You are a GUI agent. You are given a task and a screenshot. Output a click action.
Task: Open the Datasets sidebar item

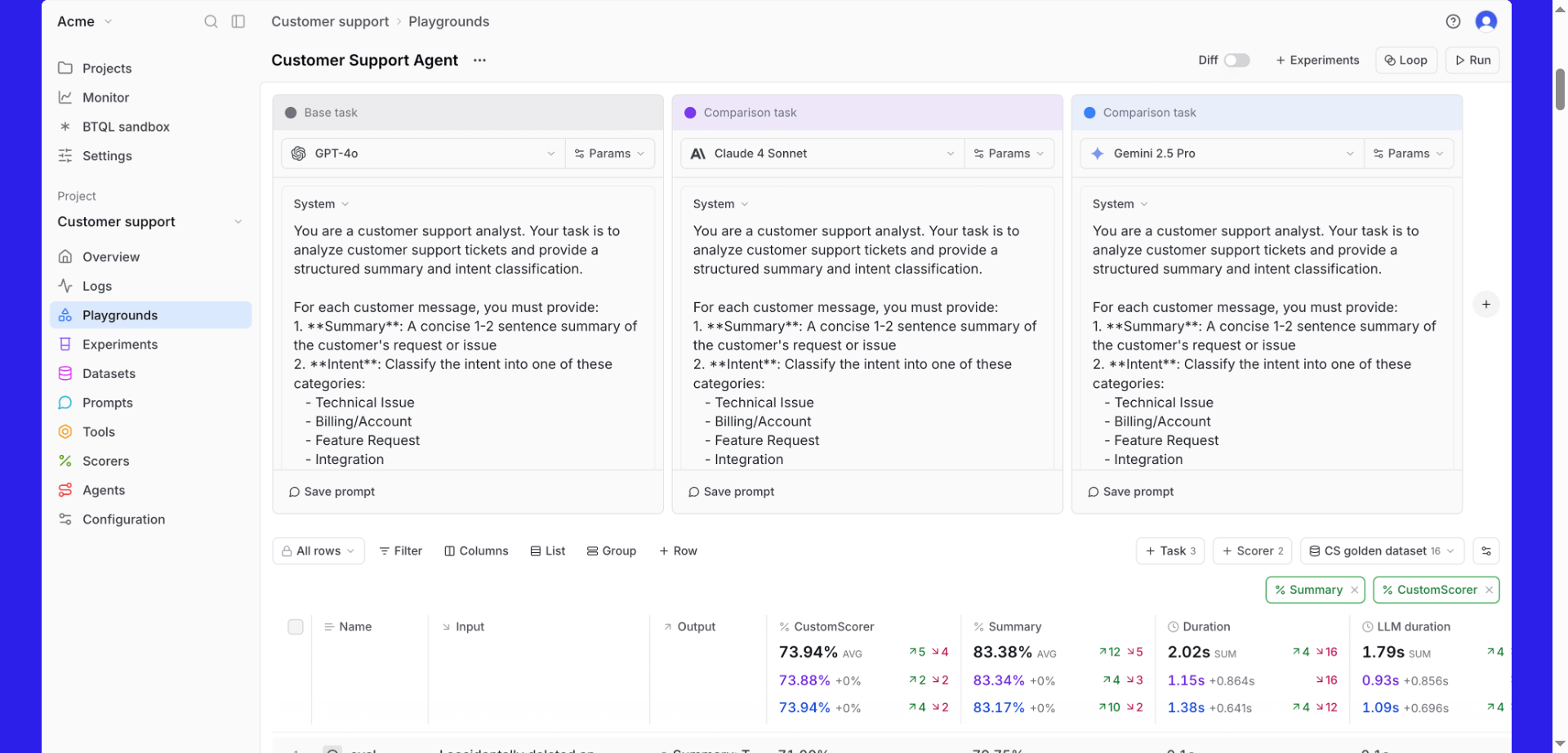pos(109,374)
